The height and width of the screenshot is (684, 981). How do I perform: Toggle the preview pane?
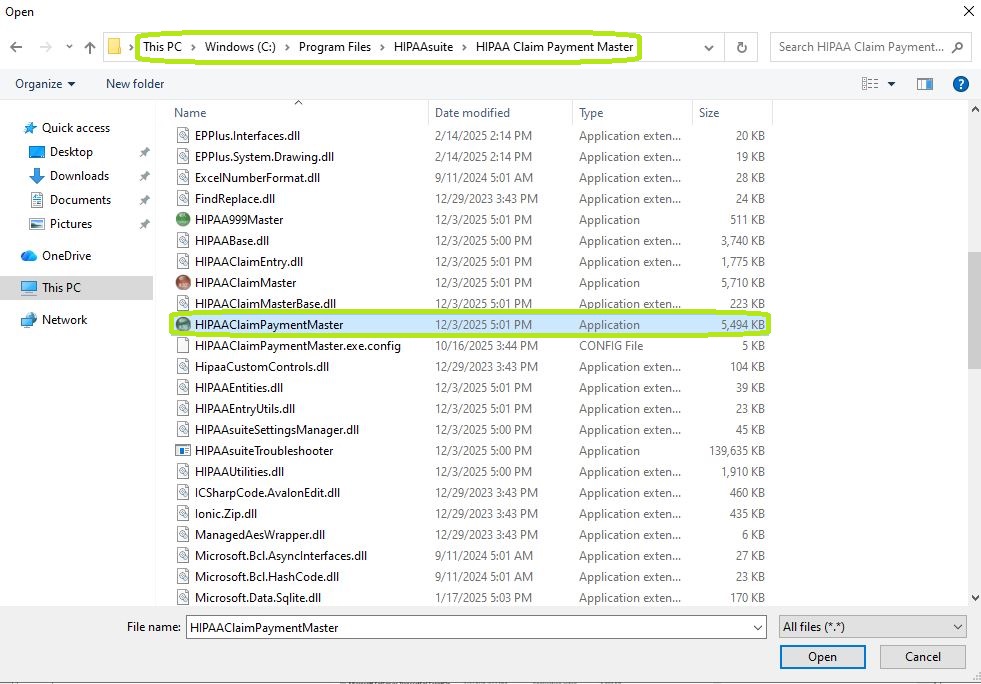click(x=925, y=84)
